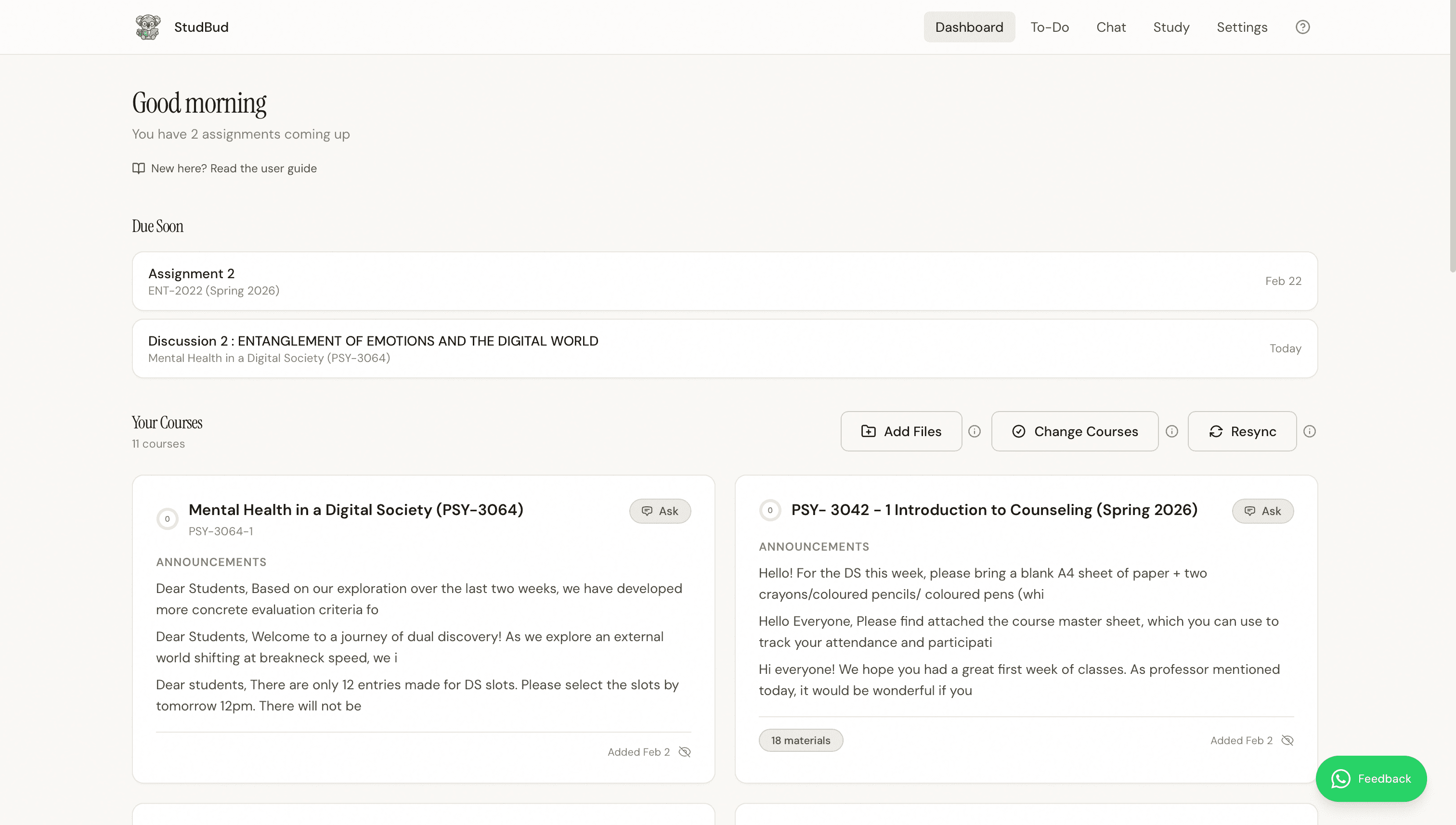The height and width of the screenshot is (825, 1456).
Task: Click the page vertical scrollbar
Action: (1453, 136)
